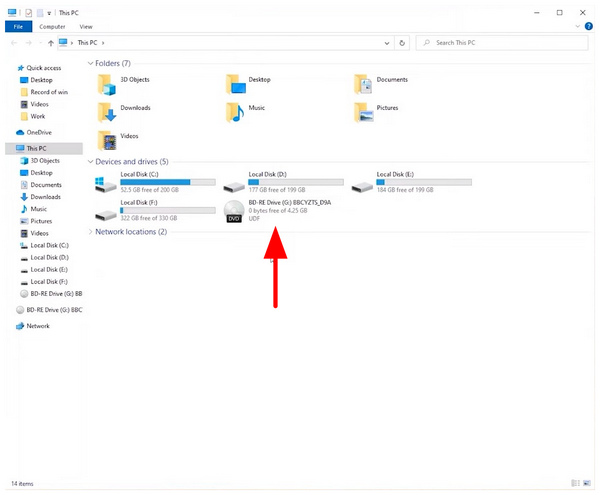Screen dimensions: 600x495
Task: Click the Up one level arrow
Action: (51, 43)
